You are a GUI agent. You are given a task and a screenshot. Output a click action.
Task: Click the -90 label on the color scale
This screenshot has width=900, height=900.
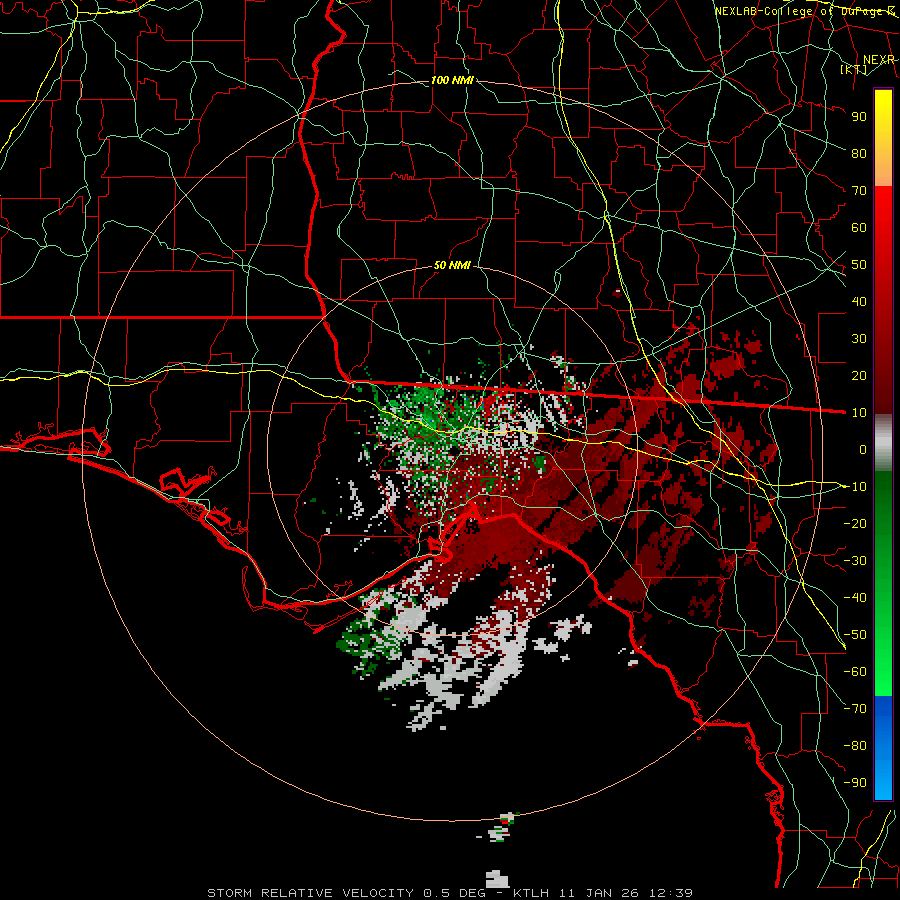click(855, 783)
